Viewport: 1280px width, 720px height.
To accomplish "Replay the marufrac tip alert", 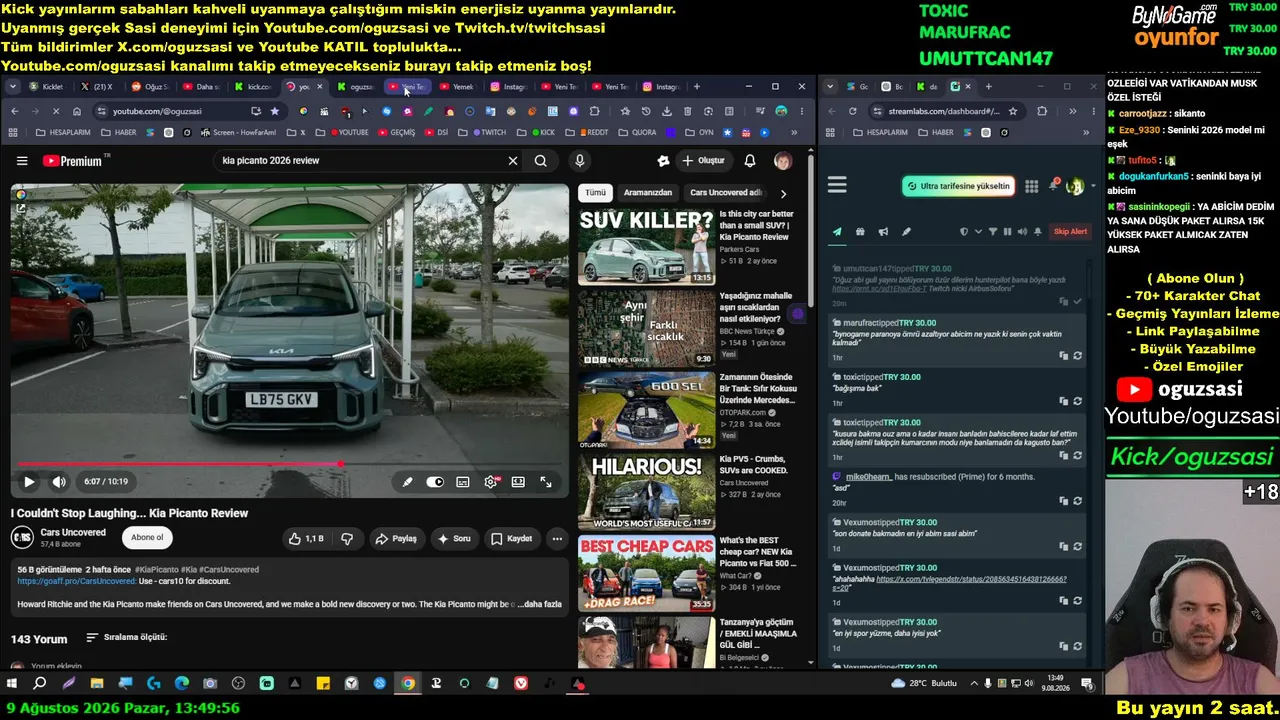I will pos(1077,356).
